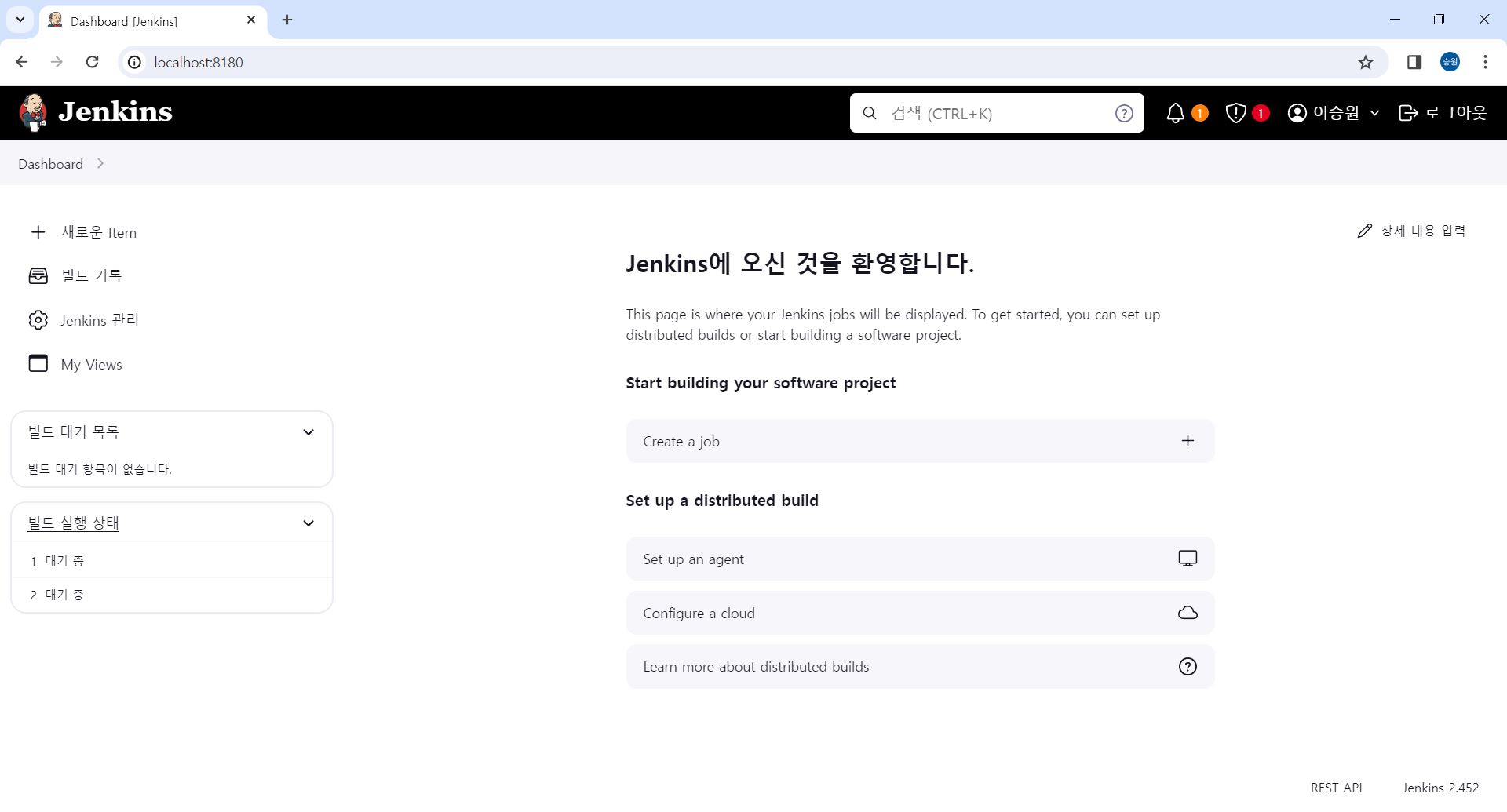Click the user avatar icon for 이승원

point(1297,113)
